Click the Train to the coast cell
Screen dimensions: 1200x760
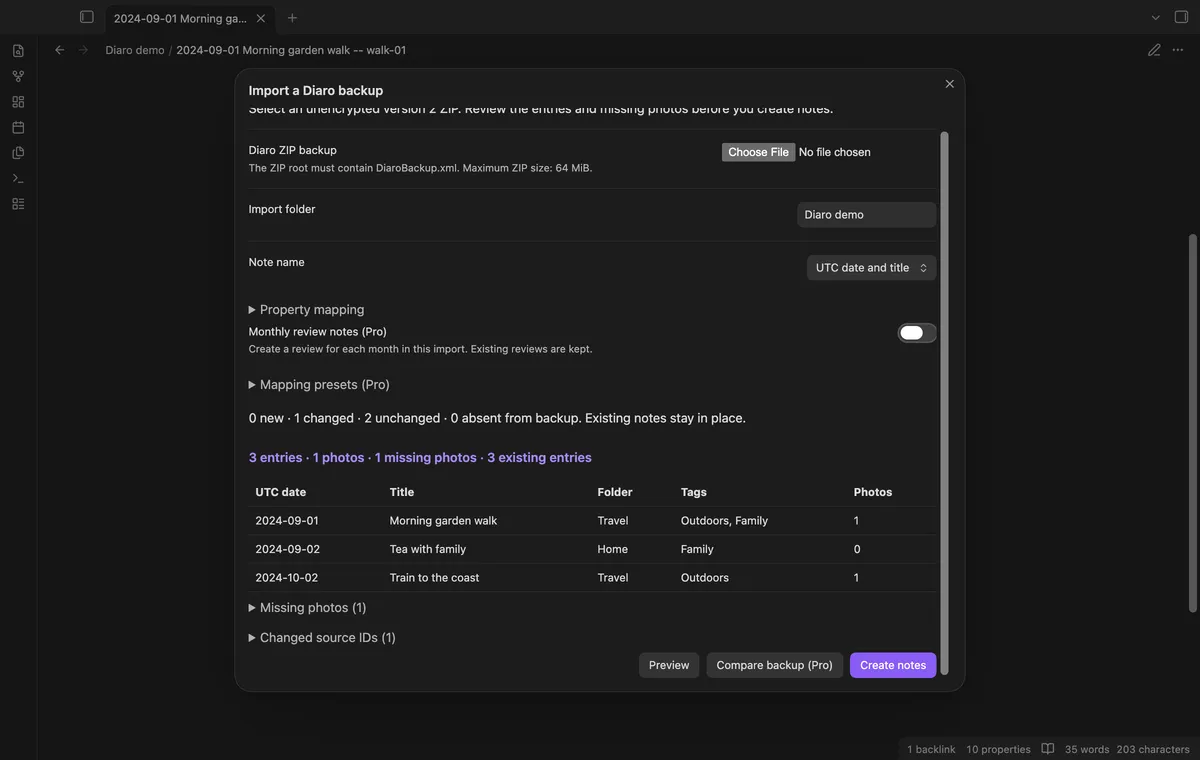point(434,578)
